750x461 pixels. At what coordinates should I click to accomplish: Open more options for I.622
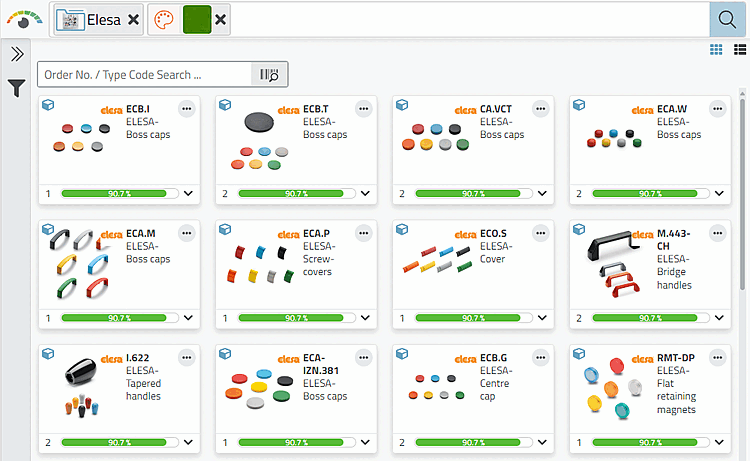coord(187,358)
